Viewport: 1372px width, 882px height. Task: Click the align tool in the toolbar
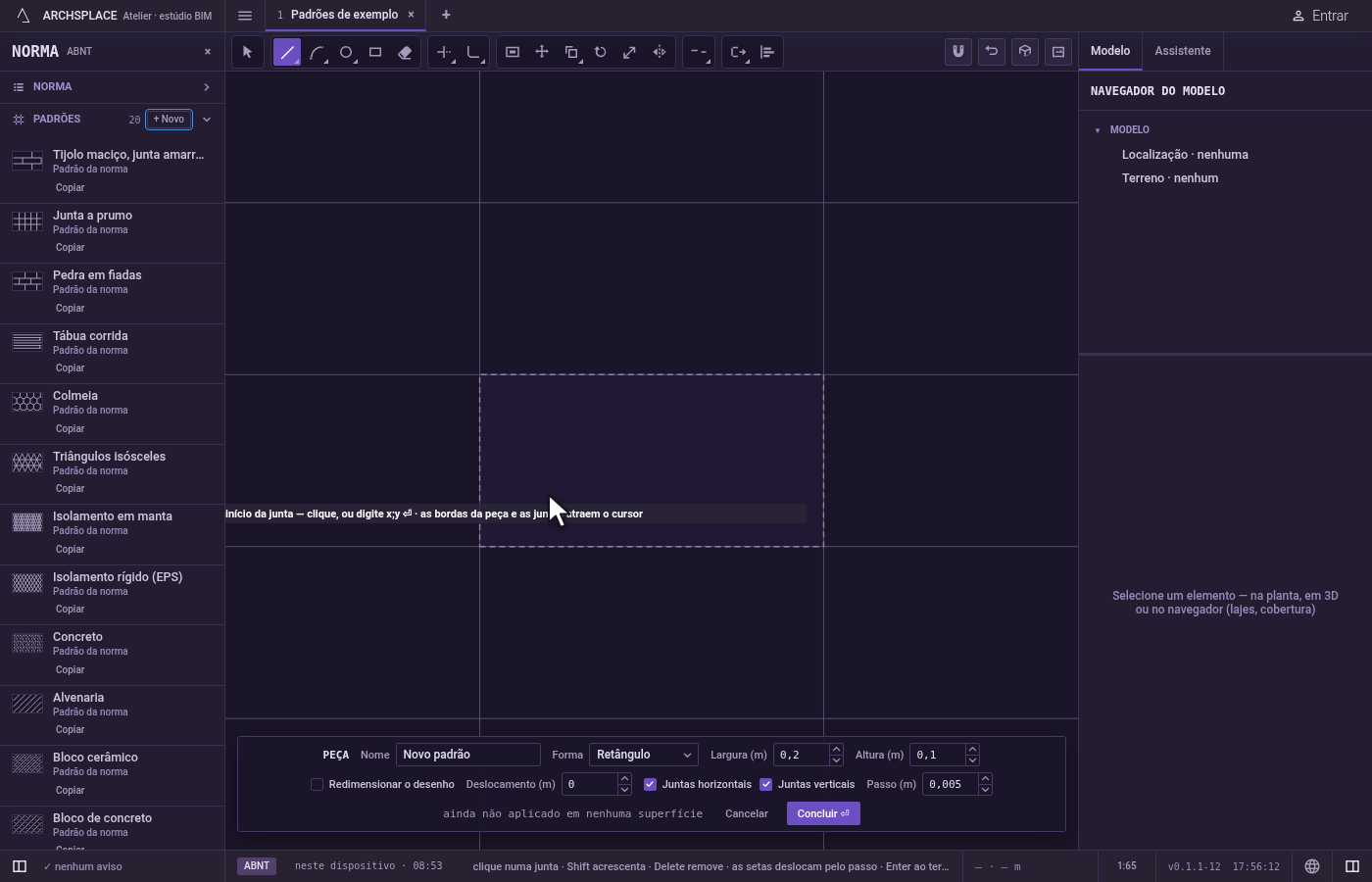click(767, 52)
